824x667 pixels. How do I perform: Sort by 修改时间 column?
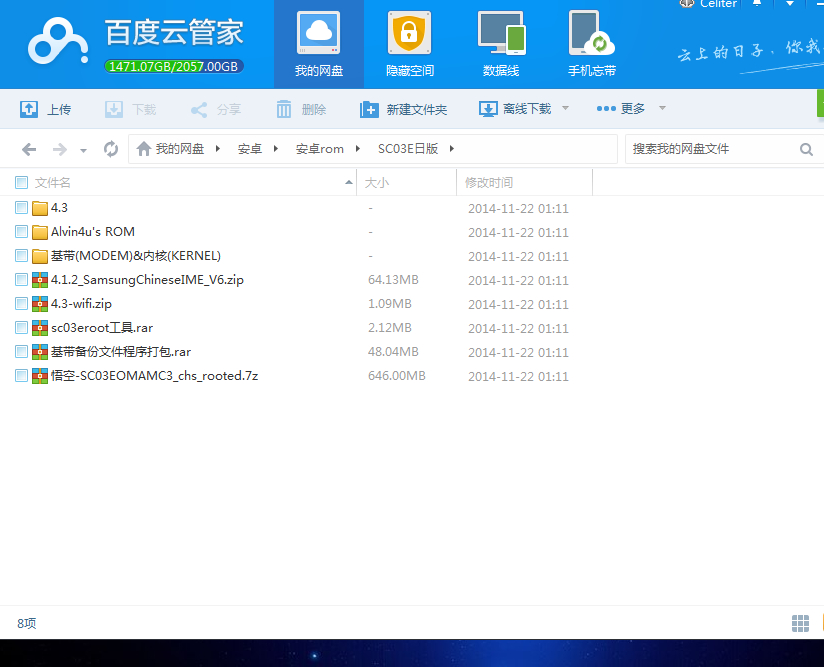[x=489, y=182]
